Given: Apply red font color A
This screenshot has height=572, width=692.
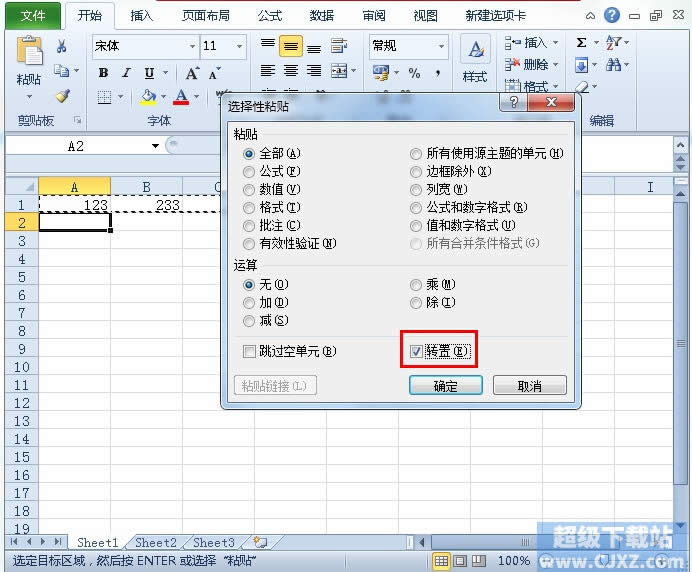Looking at the screenshot, I should coord(181,97).
